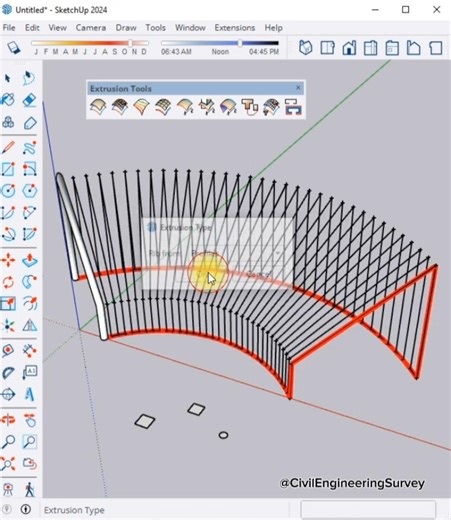Return to the Previous camera view

click(x=29, y=463)
